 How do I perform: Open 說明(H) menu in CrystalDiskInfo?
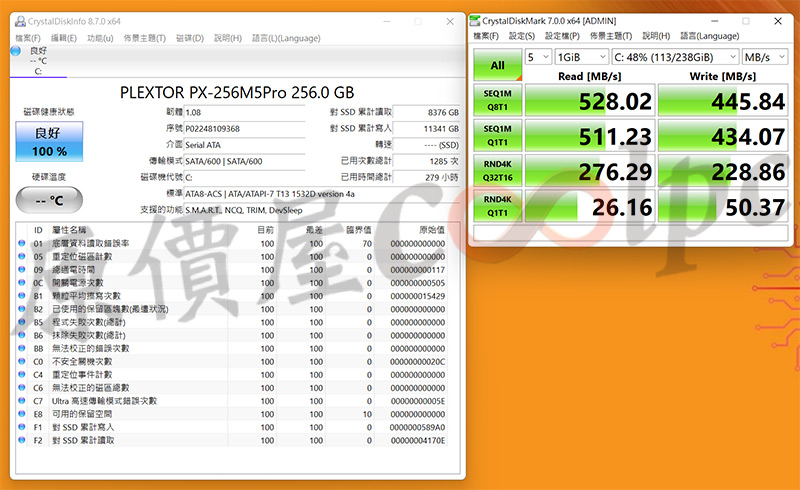(228, 38)
